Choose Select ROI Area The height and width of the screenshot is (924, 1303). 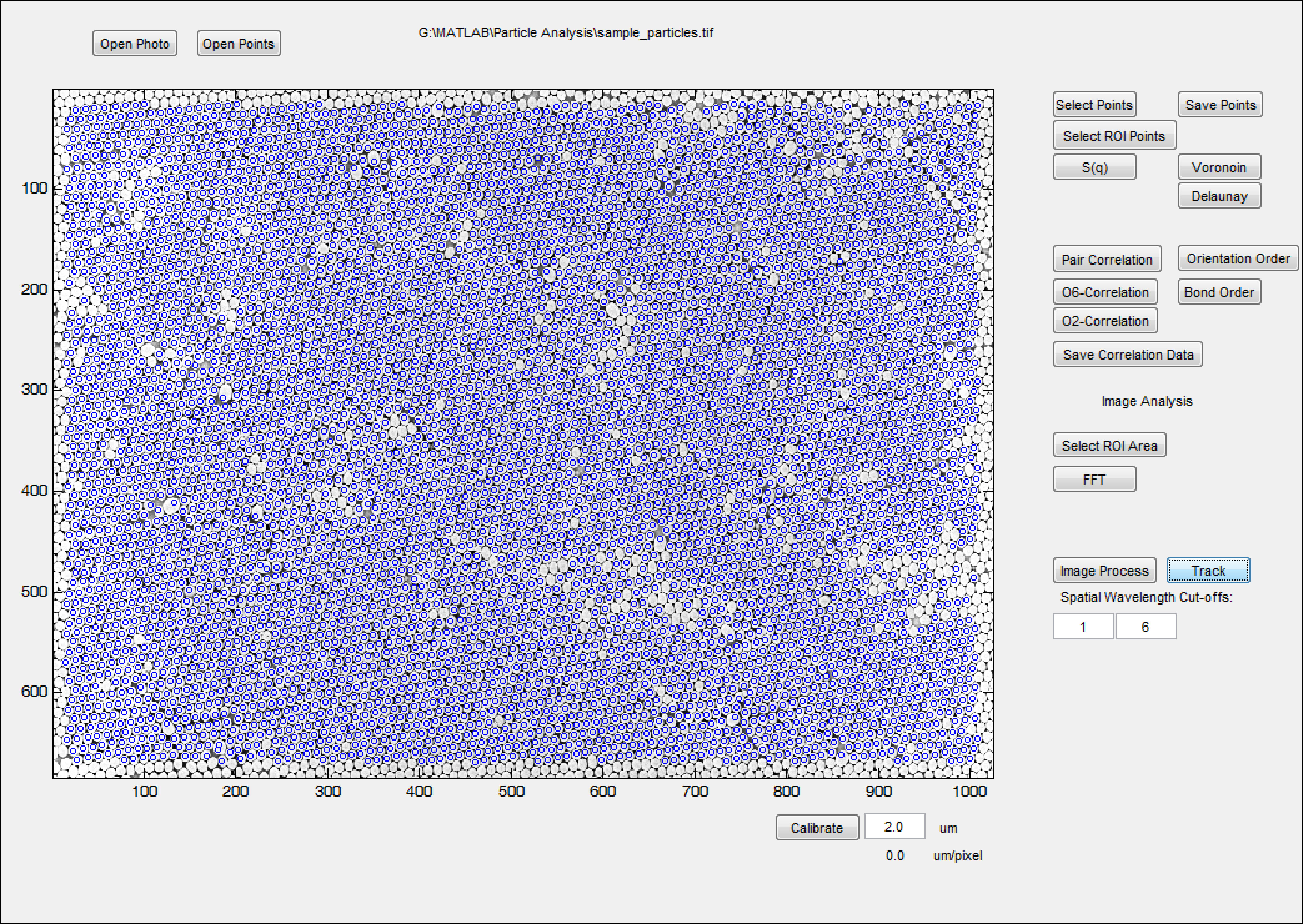tap(1110, 445)
